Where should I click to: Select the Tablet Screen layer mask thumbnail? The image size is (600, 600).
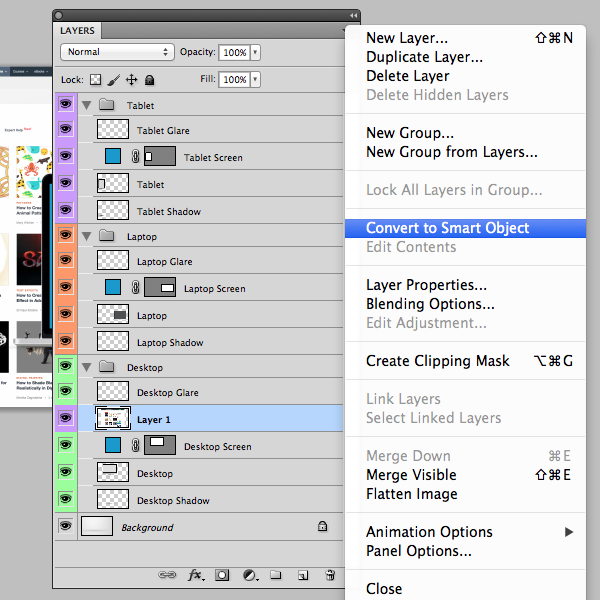160,156
